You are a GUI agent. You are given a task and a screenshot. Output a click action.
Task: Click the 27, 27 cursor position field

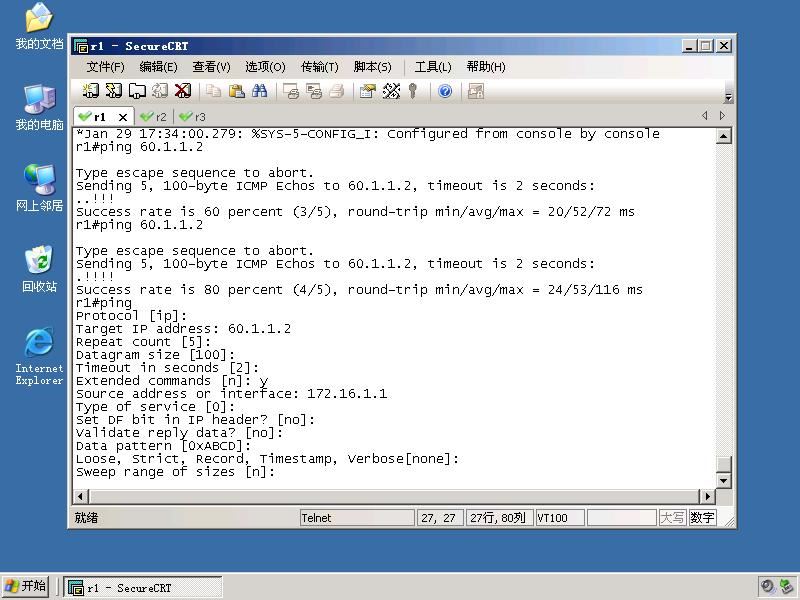coord(439,518)
